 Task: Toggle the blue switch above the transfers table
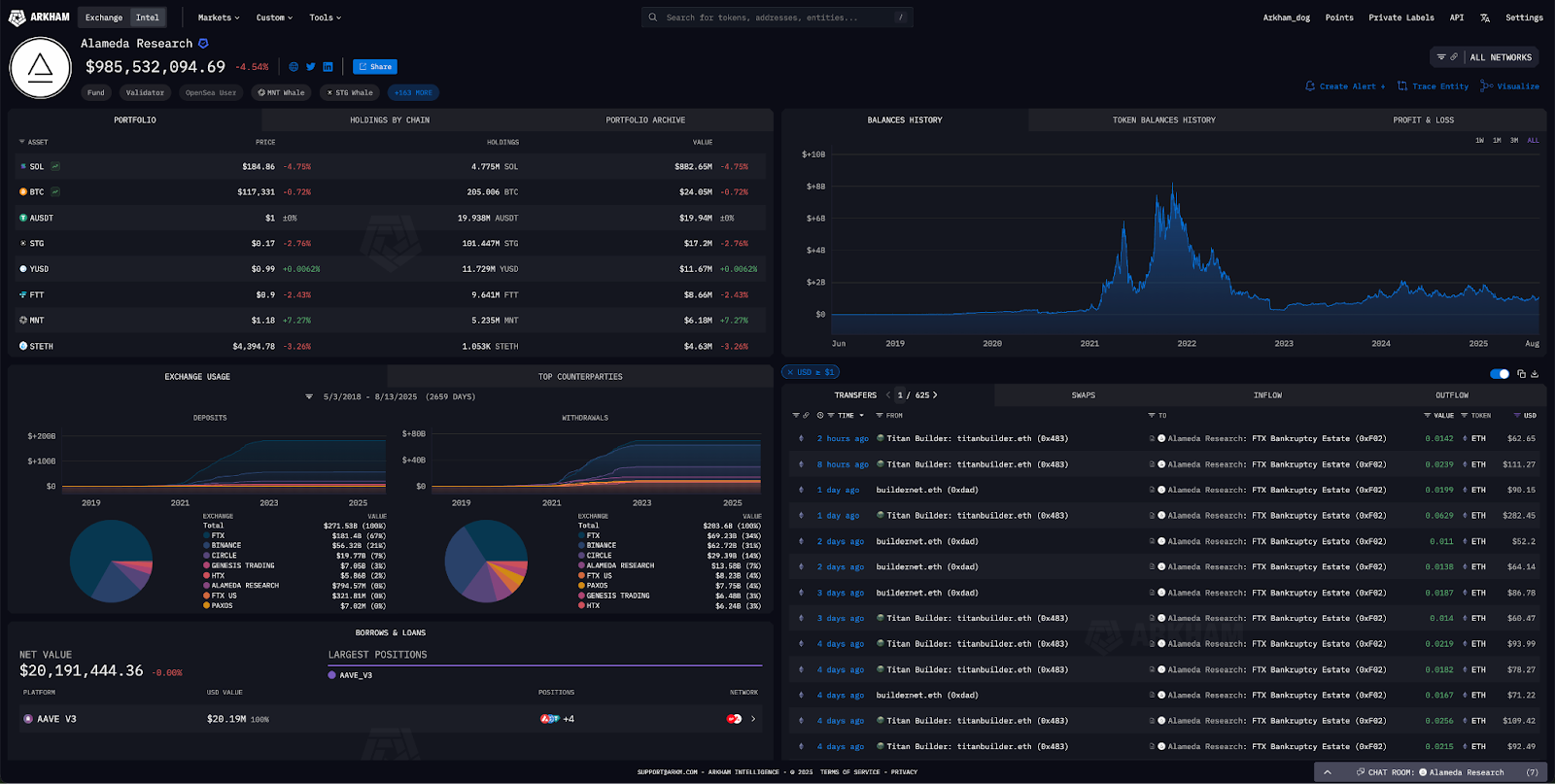[1500, 374]
